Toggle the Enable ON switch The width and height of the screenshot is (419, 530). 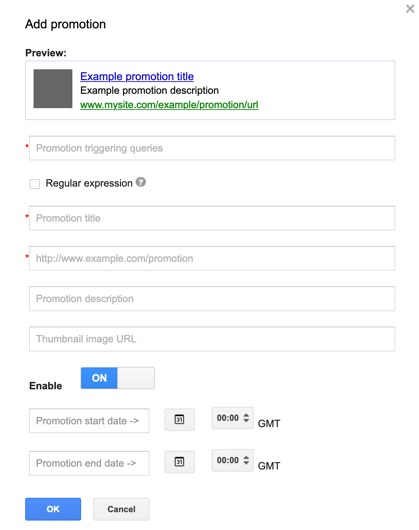pos(118,378)
